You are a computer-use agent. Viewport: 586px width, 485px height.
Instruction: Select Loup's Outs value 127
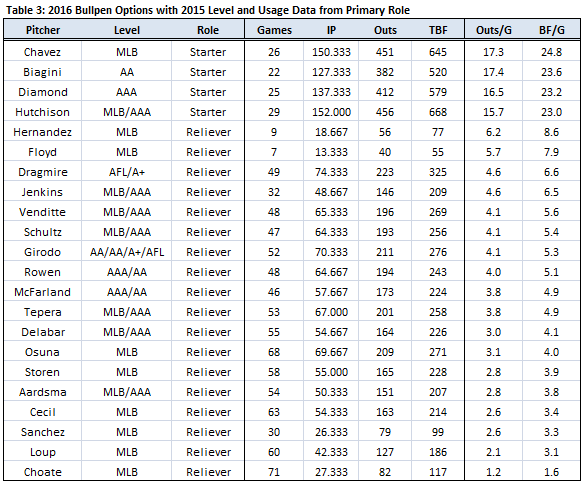(x=385, y=452)
